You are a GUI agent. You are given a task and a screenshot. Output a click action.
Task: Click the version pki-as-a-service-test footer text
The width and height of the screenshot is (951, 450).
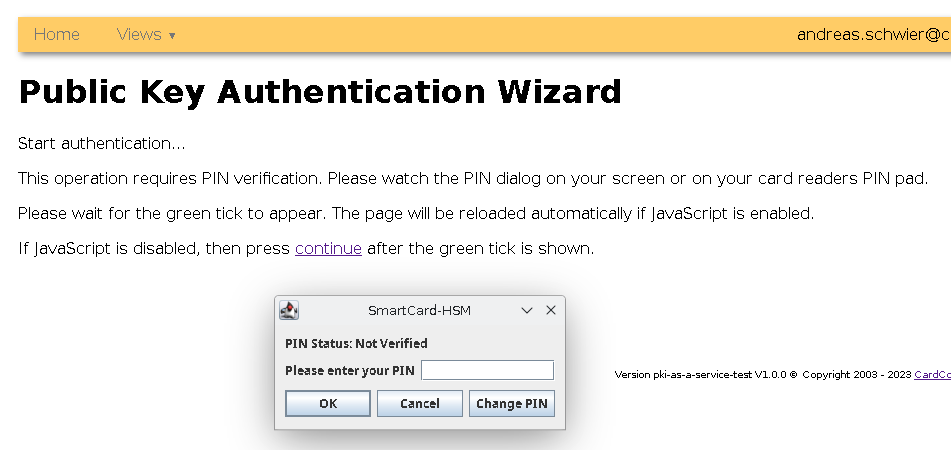(x=700, y=375)
